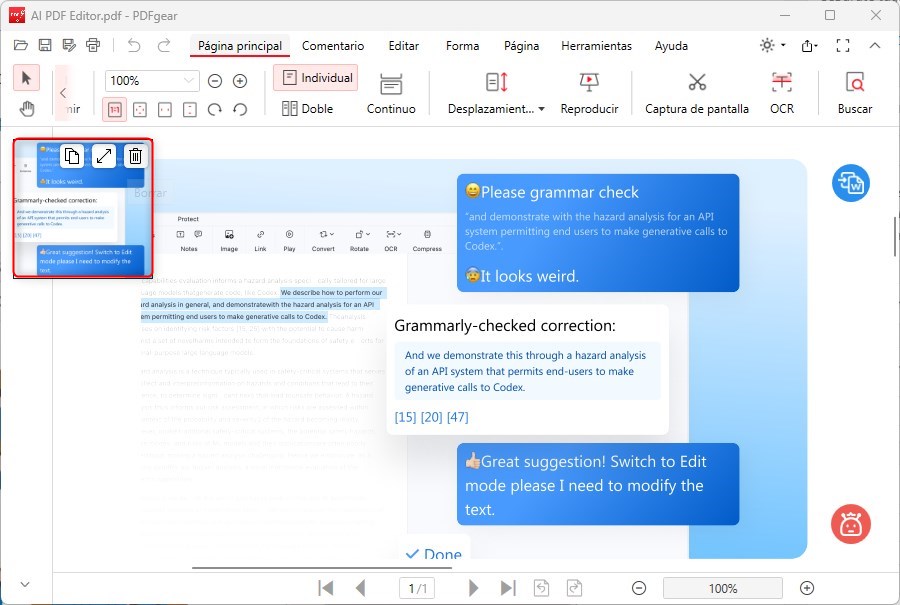Click the Done link below the correction
900x605 pixels.
point(432,553)
